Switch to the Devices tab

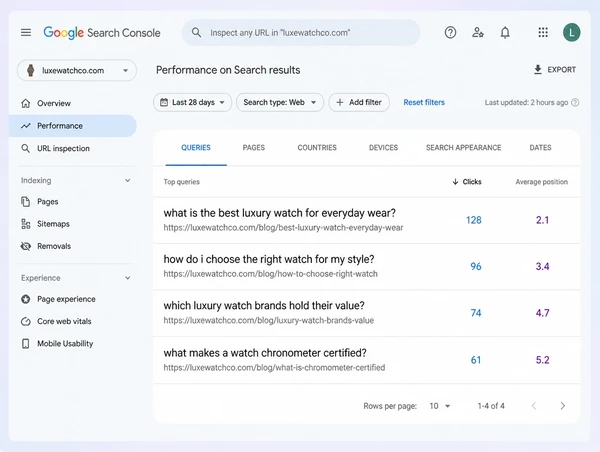(383, 148)
